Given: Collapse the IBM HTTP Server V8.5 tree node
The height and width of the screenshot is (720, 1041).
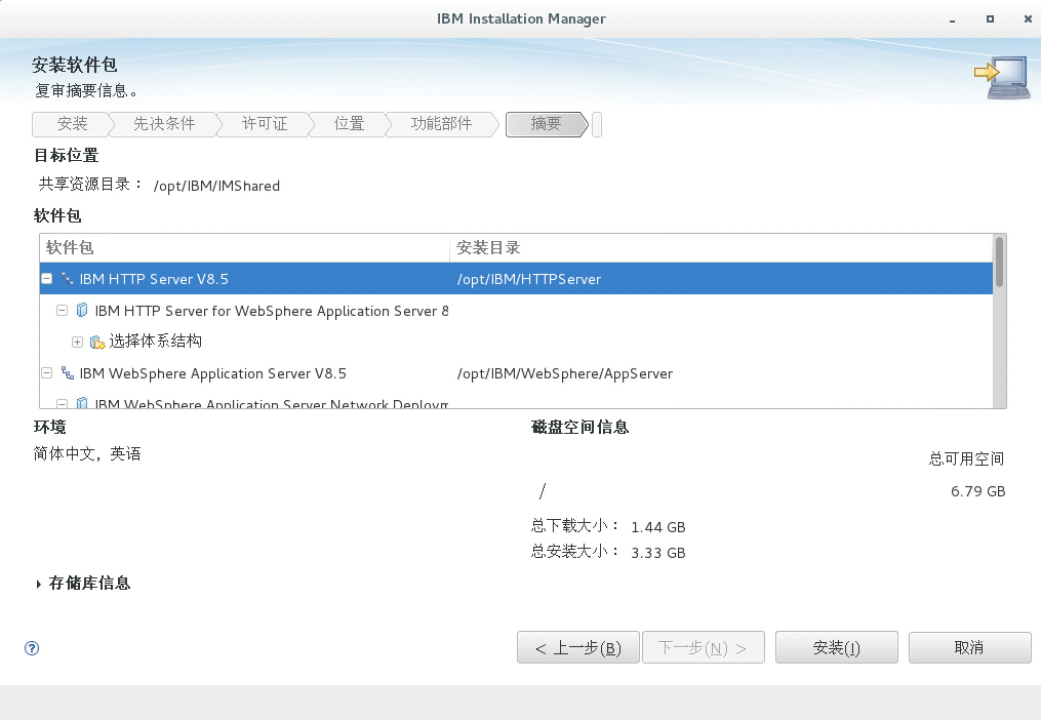Looking at the screenshot, I should tap(47, 279).
